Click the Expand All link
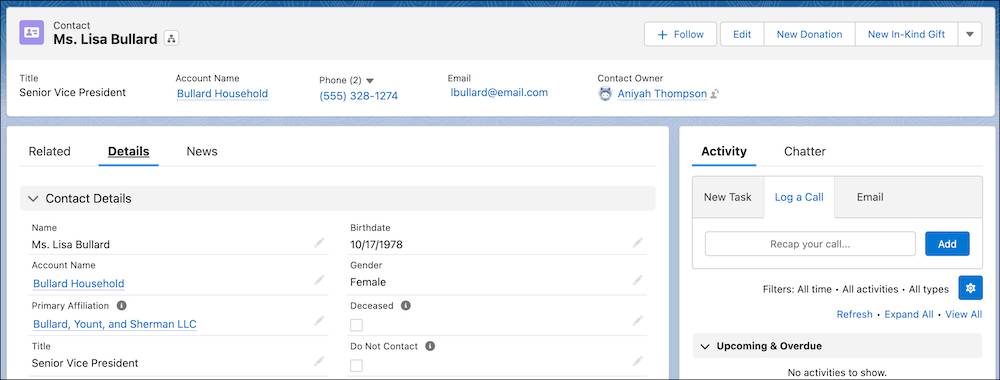Viewport: 1000px width, 380px height. click(909, 314)
